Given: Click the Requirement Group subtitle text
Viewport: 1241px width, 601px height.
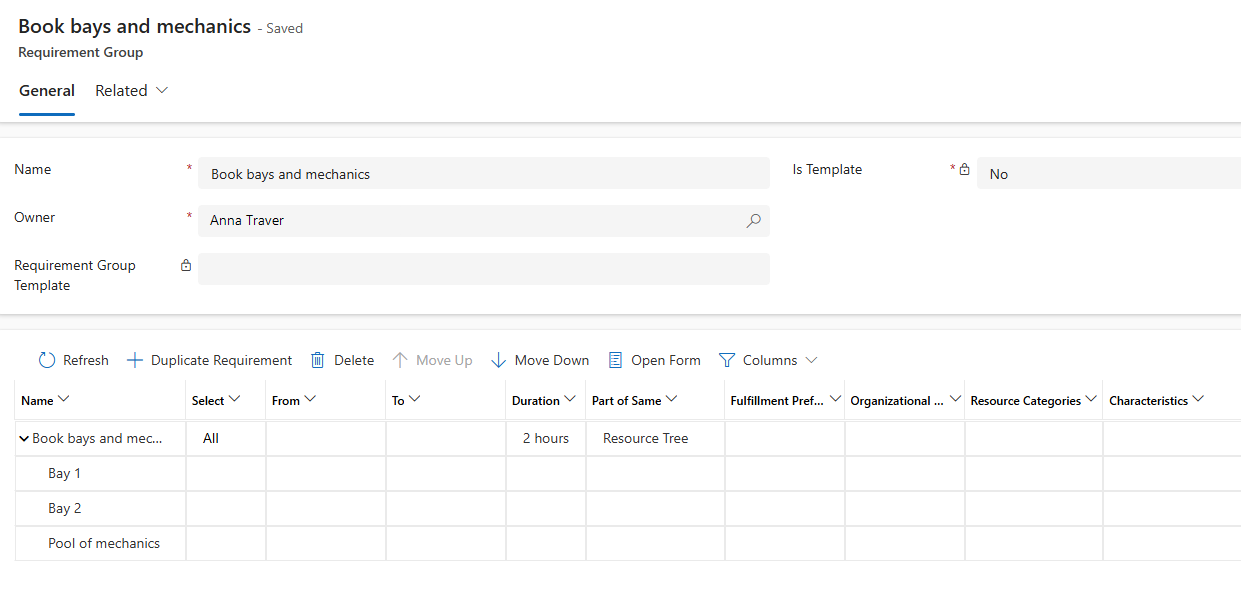Looking at the screenshot, I should tap(81, 53).
